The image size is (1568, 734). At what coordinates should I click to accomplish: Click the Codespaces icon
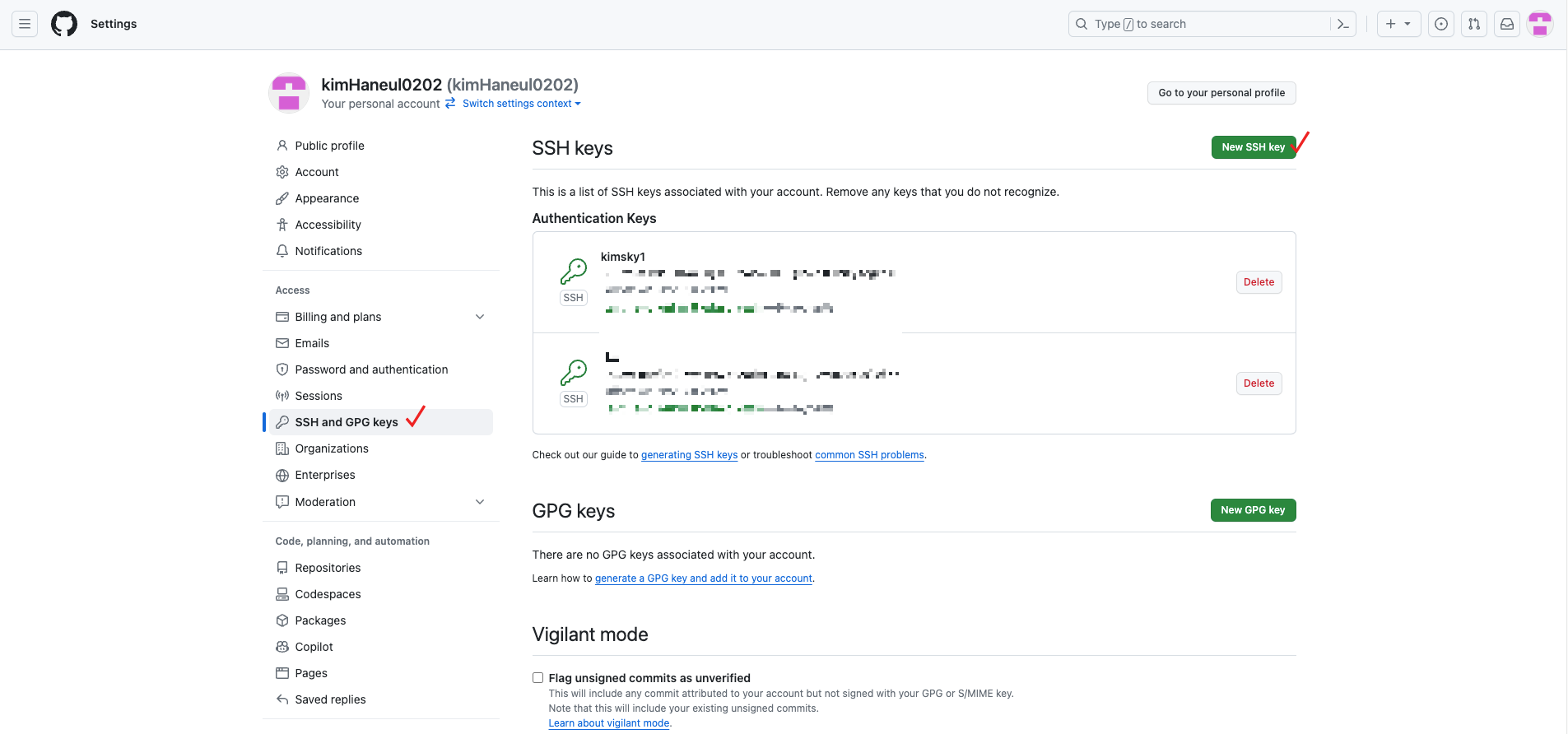282,594
